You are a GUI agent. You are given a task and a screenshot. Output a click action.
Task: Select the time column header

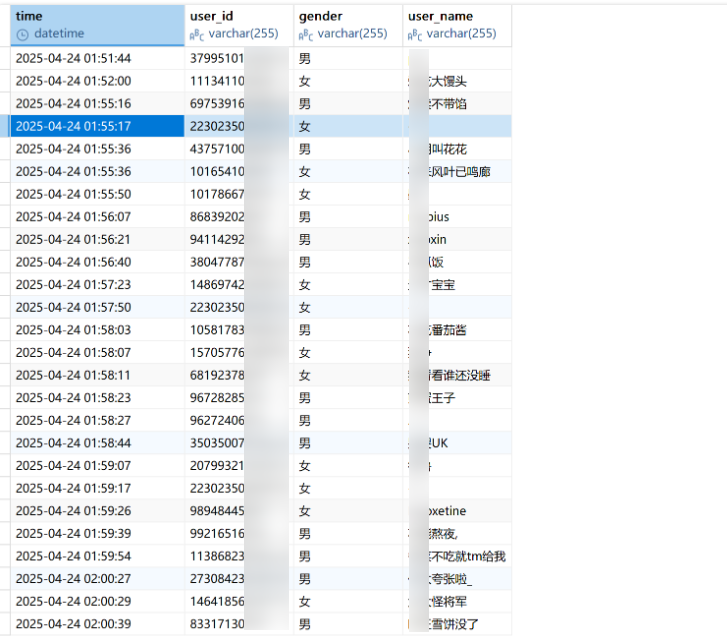(30, 16)
